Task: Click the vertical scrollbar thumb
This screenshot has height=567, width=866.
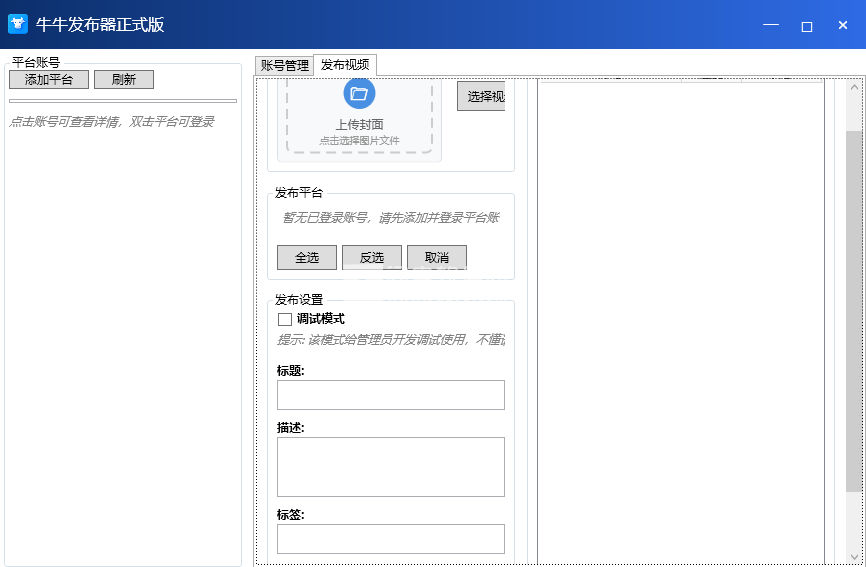Action: tap(854, 310)
